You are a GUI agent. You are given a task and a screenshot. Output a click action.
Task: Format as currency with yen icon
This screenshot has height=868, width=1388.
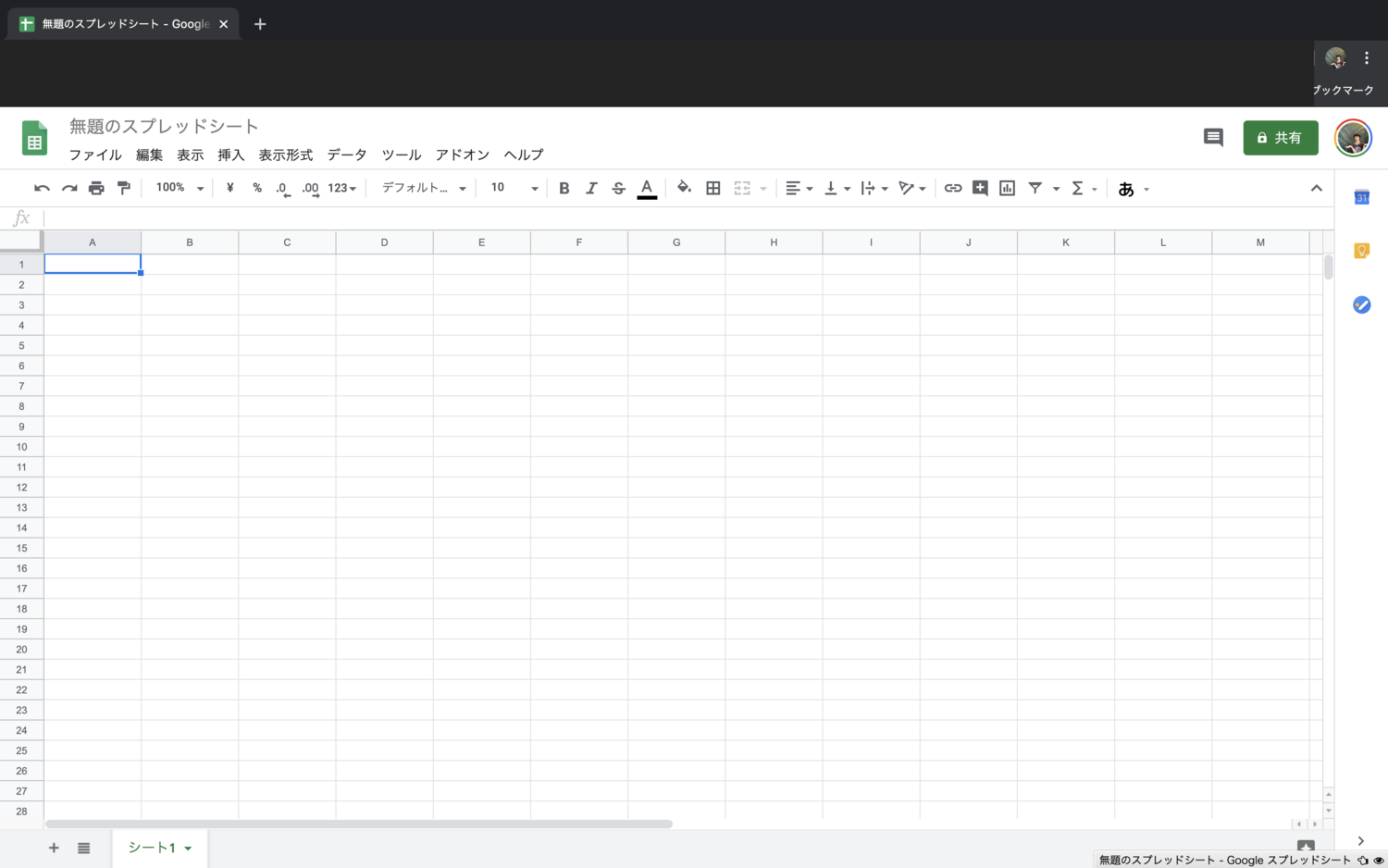pos(229,188)
